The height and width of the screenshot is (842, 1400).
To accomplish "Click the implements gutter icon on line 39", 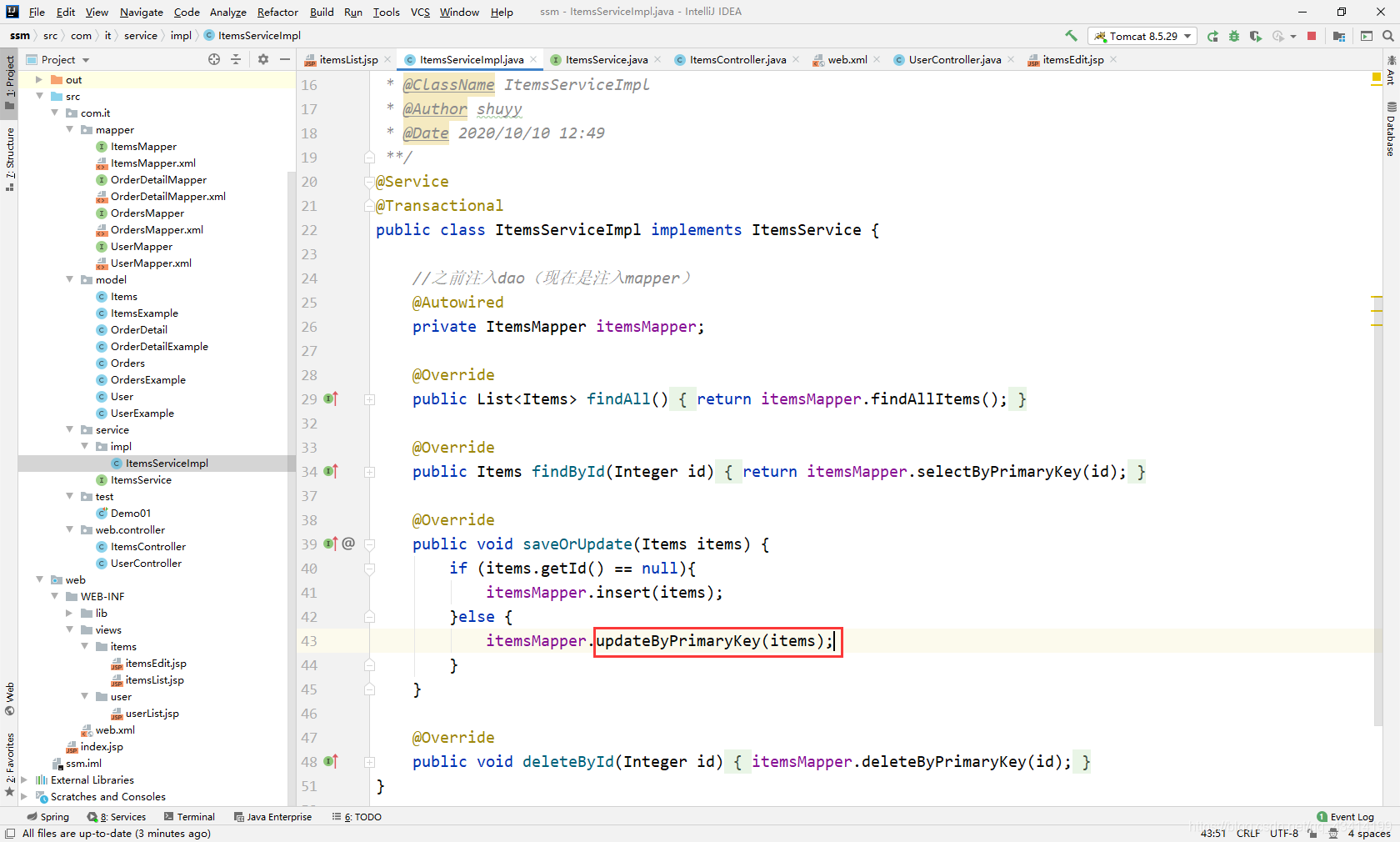I will coord(330,544).
